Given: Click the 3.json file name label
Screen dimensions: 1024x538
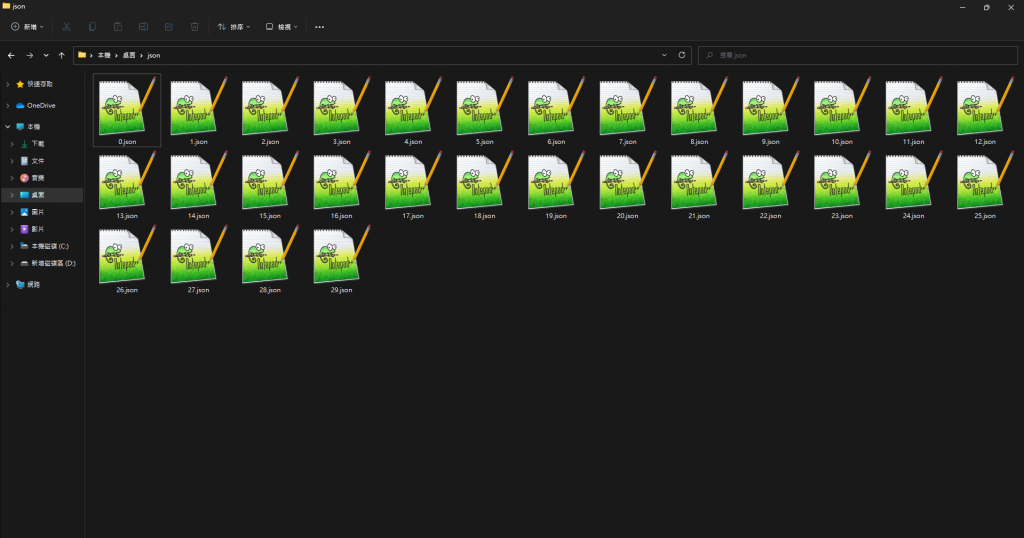Looking at the screenshot, I should click(x=342, y=142).
